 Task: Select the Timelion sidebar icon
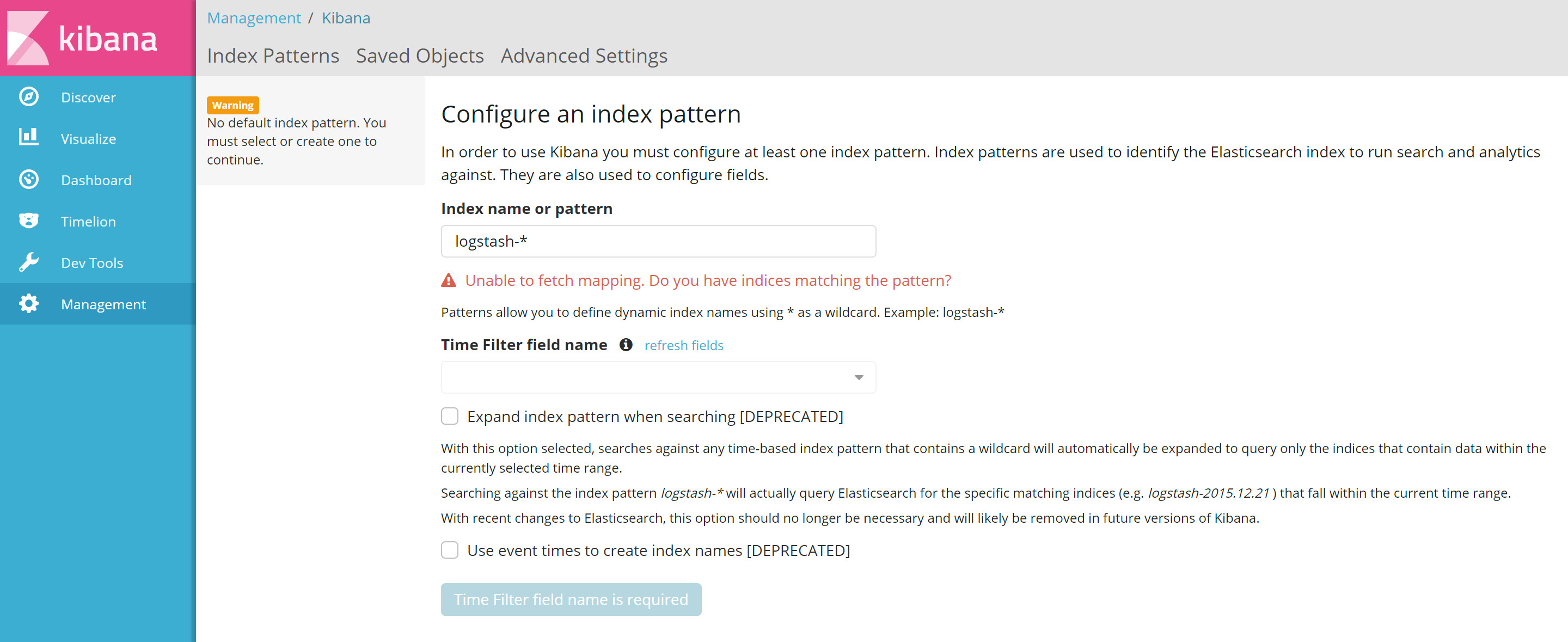[29, 221]
